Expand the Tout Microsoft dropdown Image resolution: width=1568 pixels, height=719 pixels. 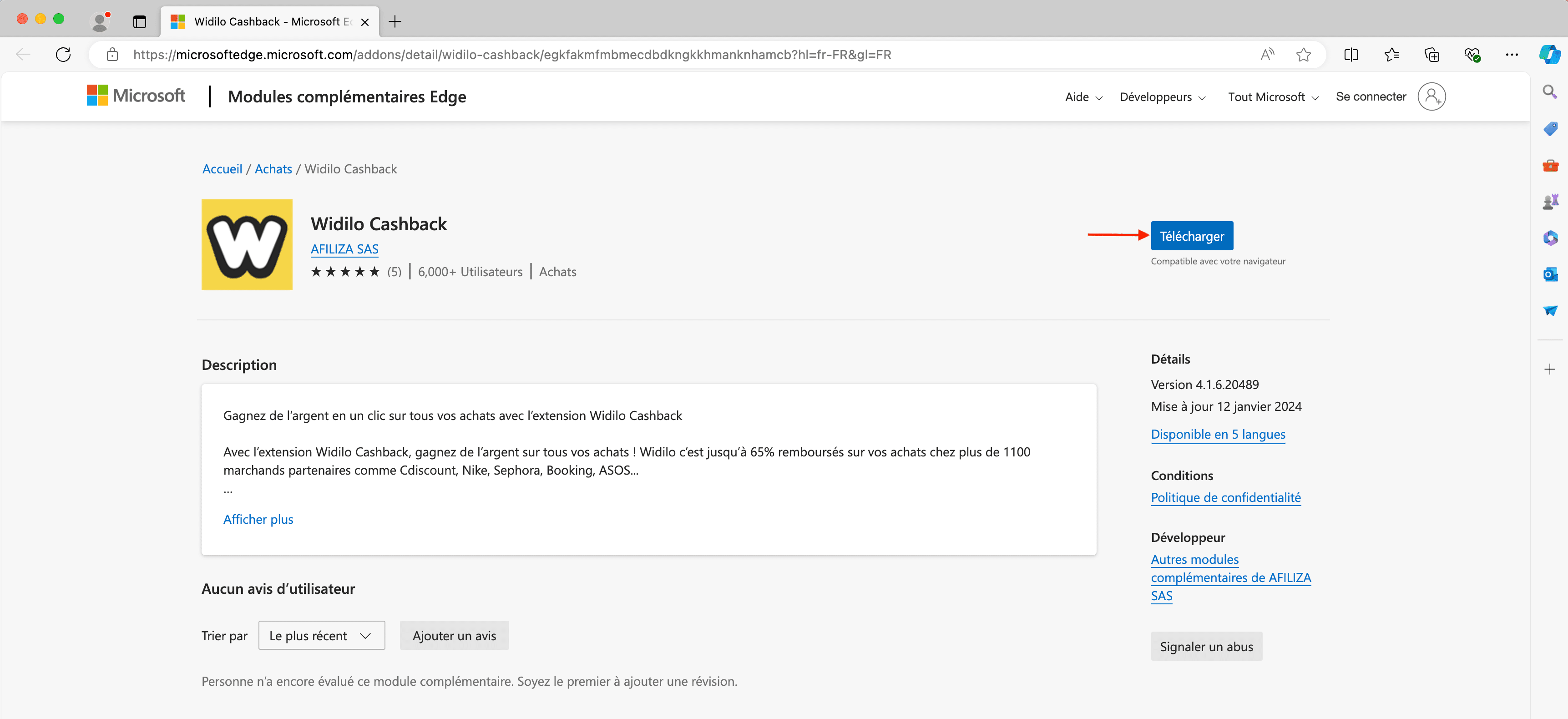tap(1273, 97)
